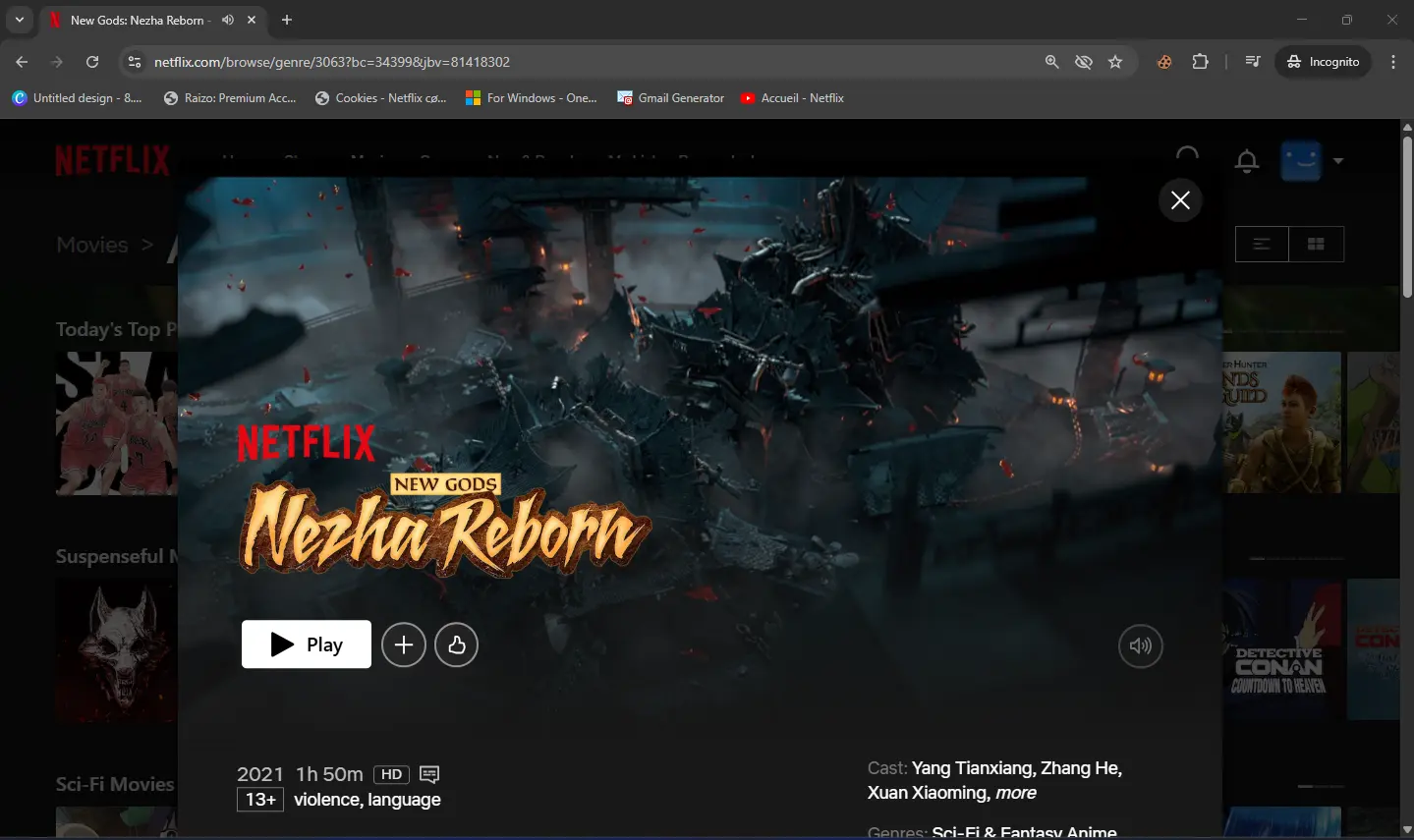Open Cookies - Netflix bookmark

pyautogui.click(x=381, y=98)
